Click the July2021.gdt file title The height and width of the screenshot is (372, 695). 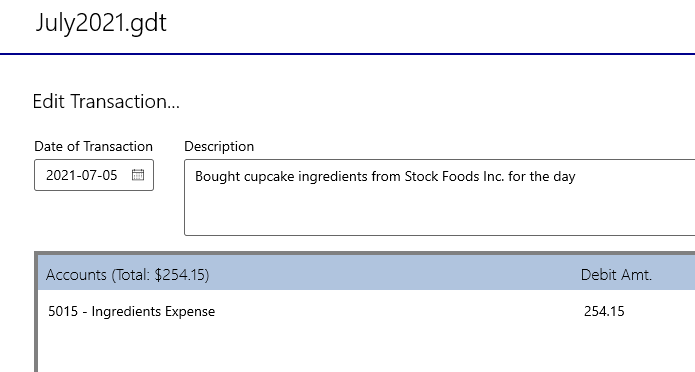click(x=101, y=23)
